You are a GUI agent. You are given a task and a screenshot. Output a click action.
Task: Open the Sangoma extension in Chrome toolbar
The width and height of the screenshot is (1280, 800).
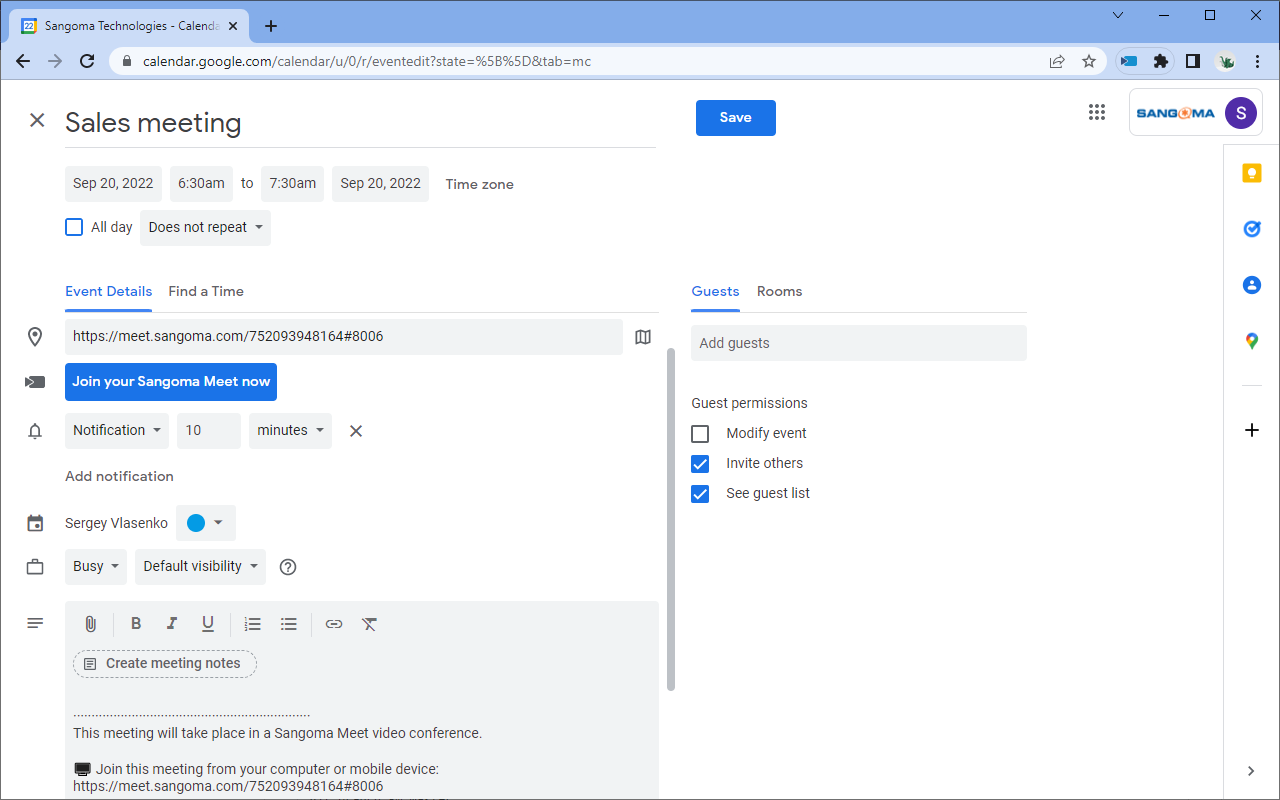[x=1129, y=61]
